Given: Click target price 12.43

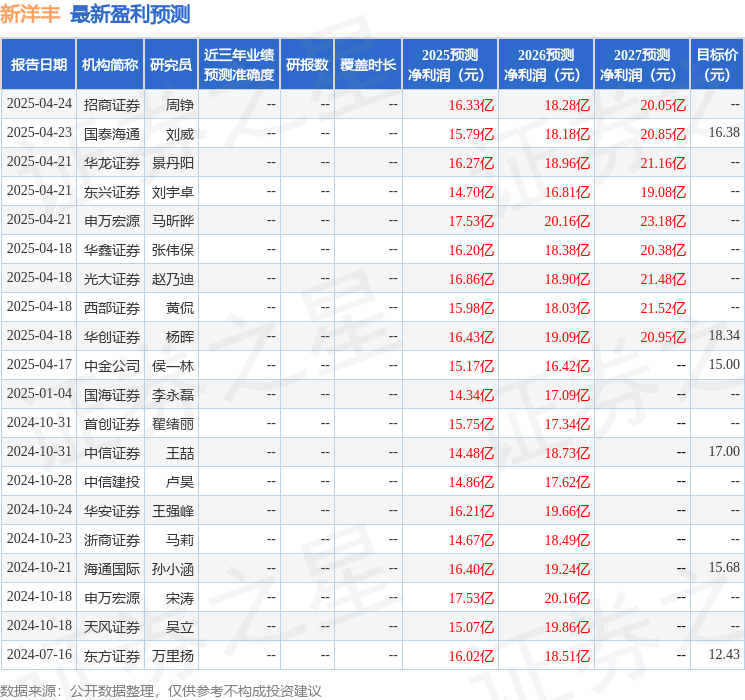Looking at the screenshot, I should [x=724, y=654].
